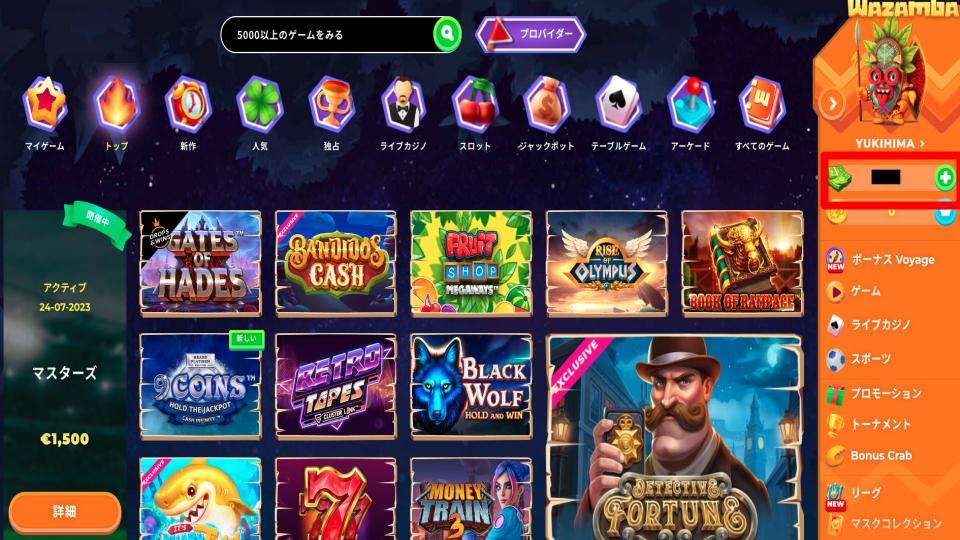Open the ジャックポット money bag icon
The width and height of the screenshot is (960, 540).
(547, 103)
